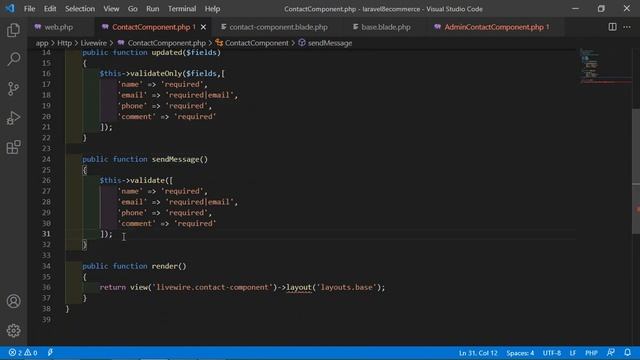Click '$this->validate([' on line 26

pyautogui.click(x=136, y=180)
